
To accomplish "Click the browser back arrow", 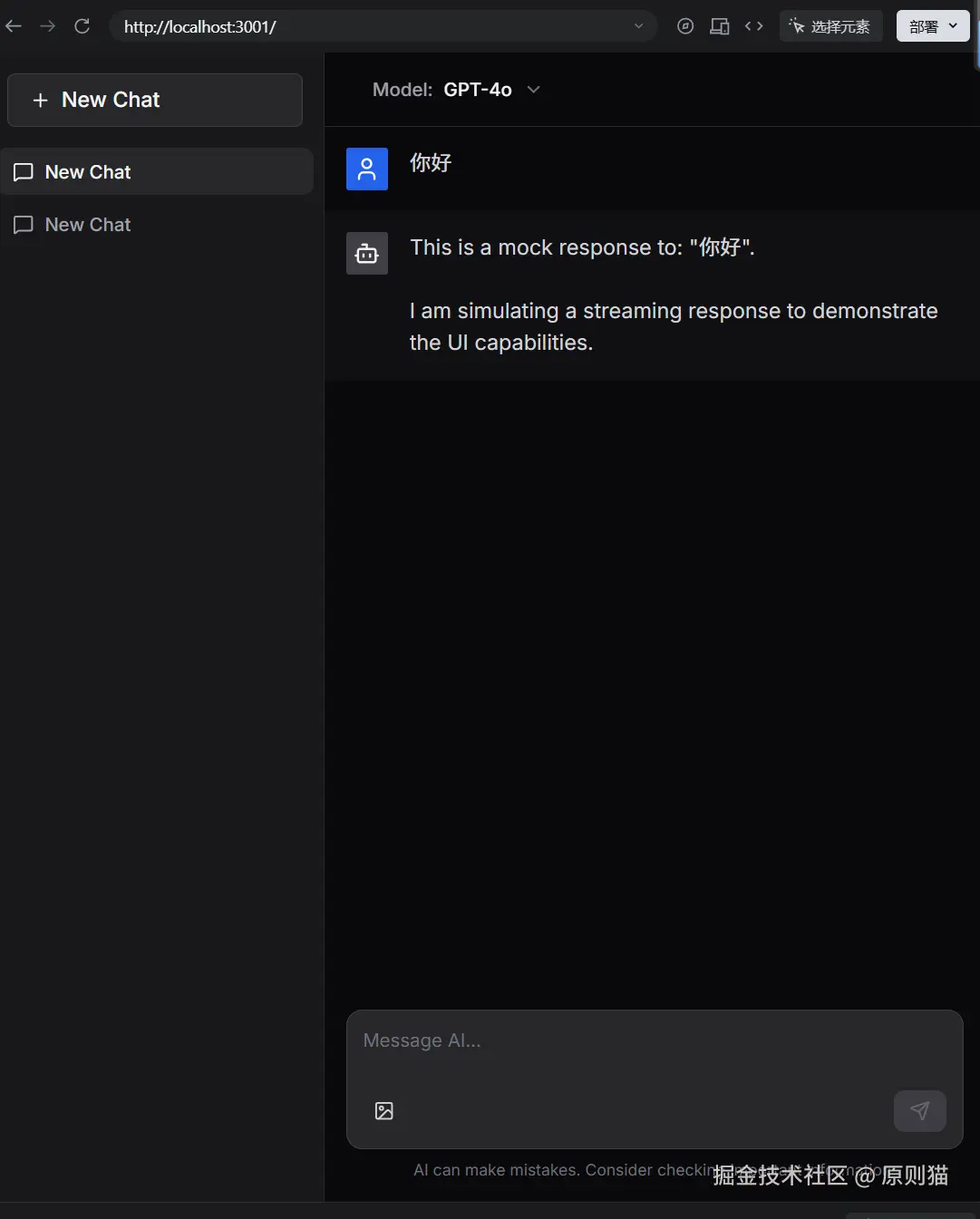I will 14,26.
